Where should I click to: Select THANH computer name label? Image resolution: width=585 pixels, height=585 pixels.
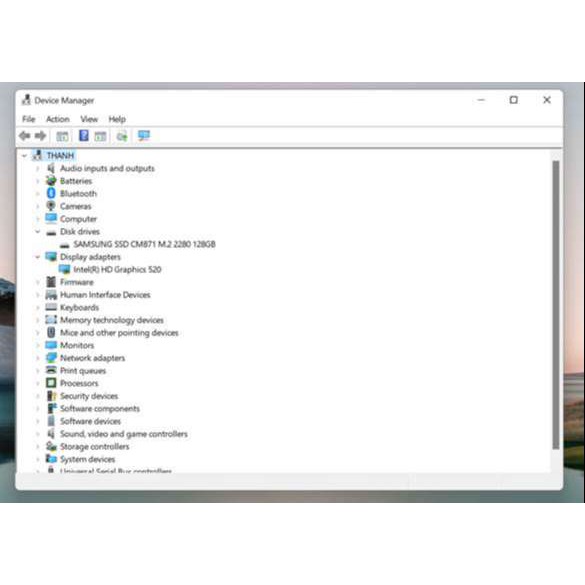[x=60, y=156]
